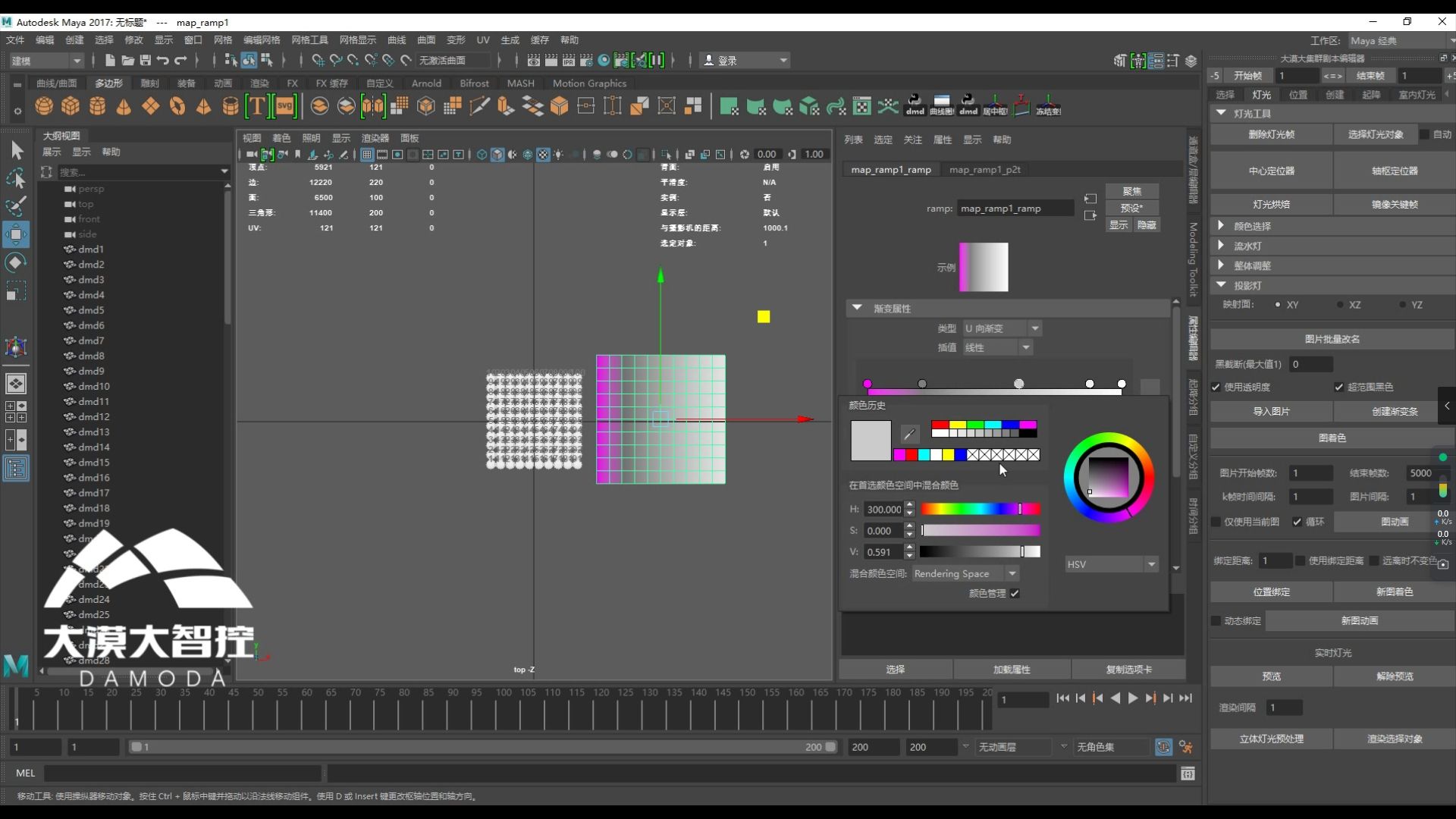Click the magenta ramp color handle
1456x819 pixels.
tap(868, 384)
